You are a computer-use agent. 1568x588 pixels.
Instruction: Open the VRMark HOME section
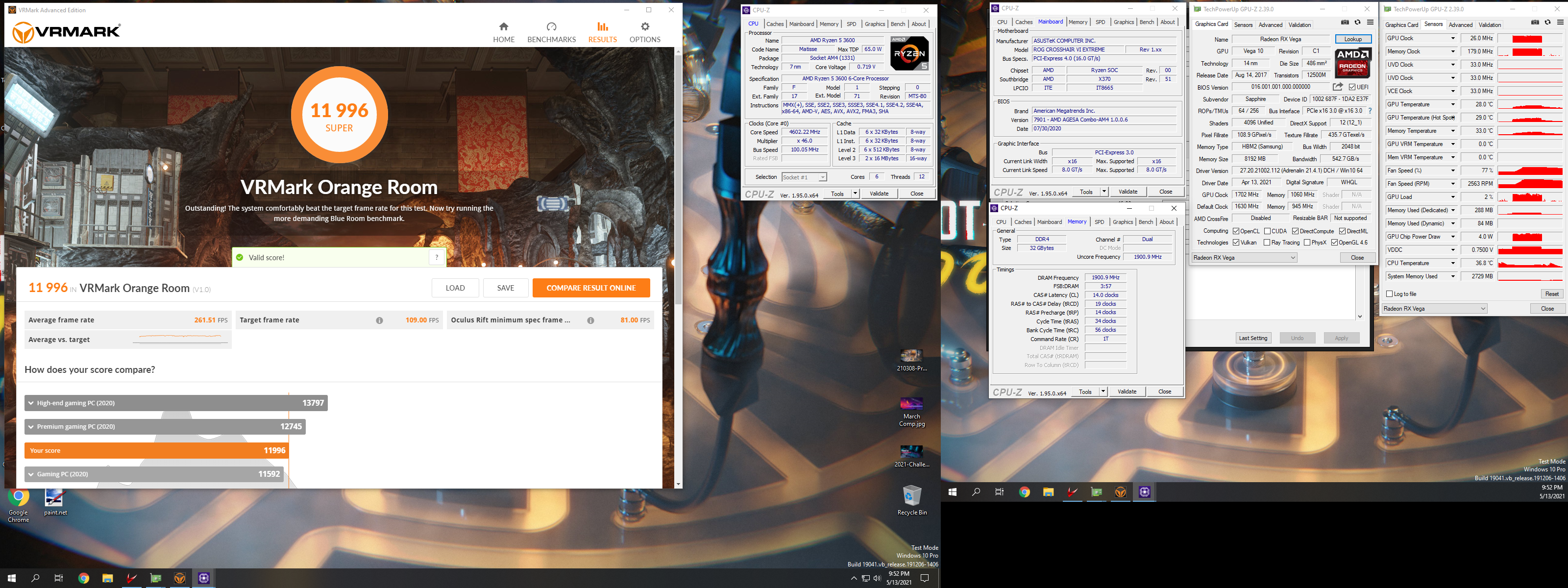tap(503, 32)
